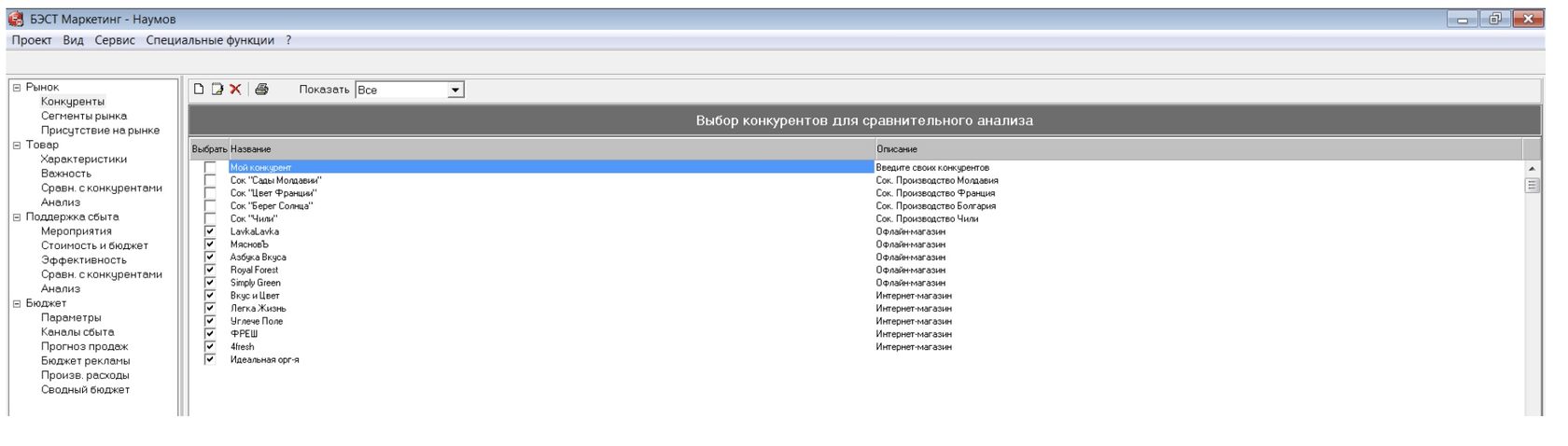Select Сегменты рынка in the tree
This screenshot has width=1568, height=446.
click(84, 116)
